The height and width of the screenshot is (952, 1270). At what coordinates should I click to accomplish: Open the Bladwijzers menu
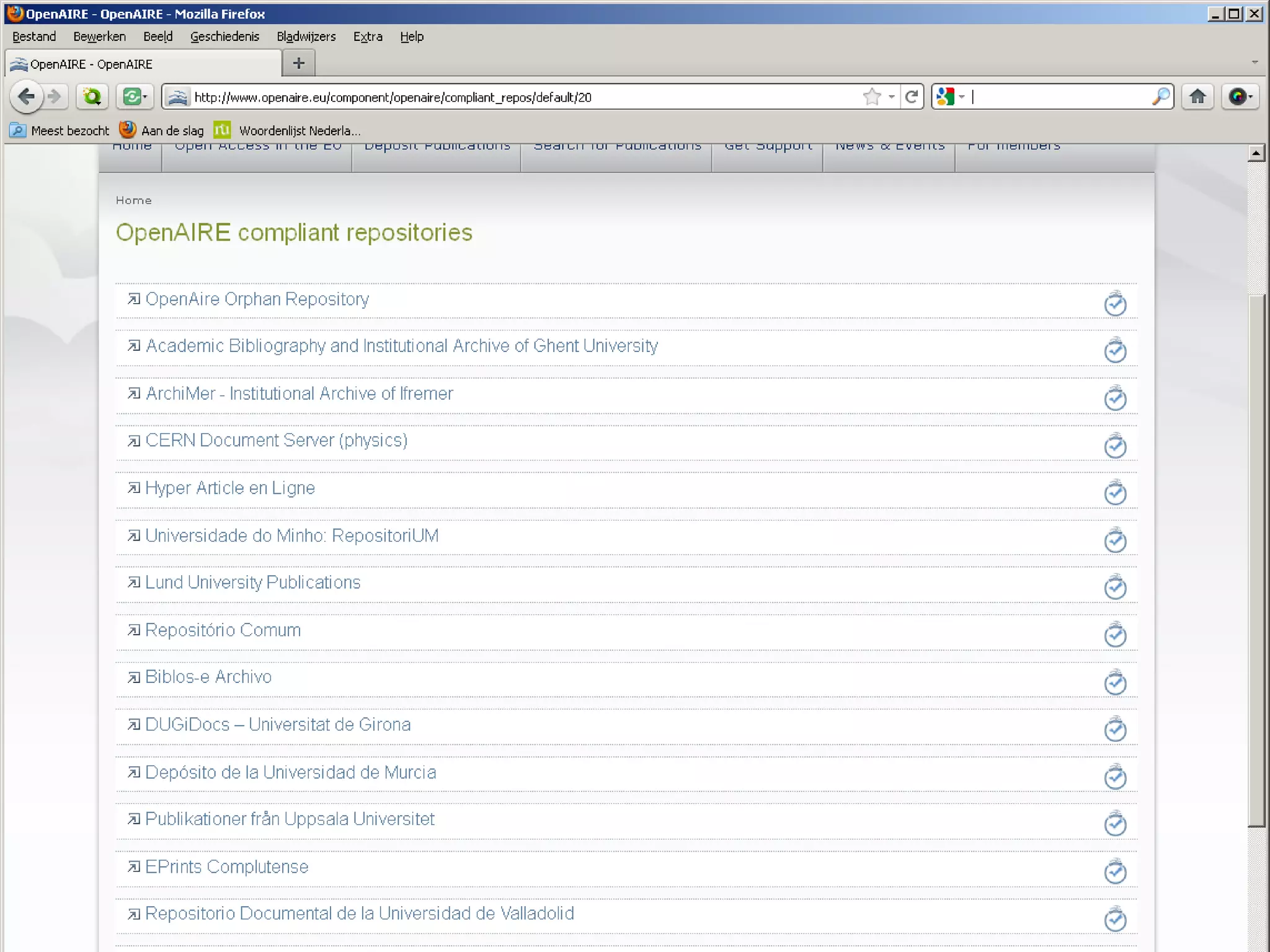point(306,37)
